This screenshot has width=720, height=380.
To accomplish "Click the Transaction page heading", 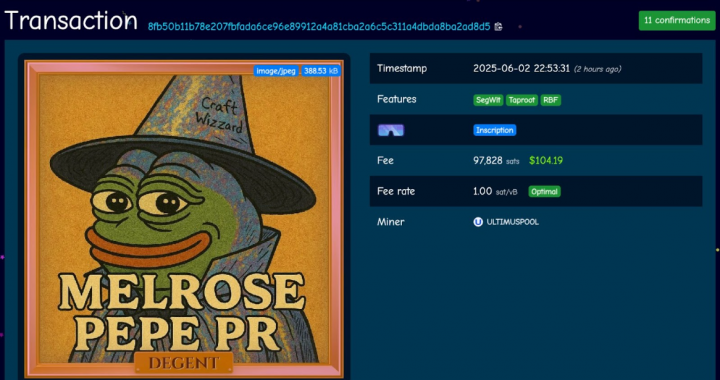I will pyautogui.click(x=71, y=21).
